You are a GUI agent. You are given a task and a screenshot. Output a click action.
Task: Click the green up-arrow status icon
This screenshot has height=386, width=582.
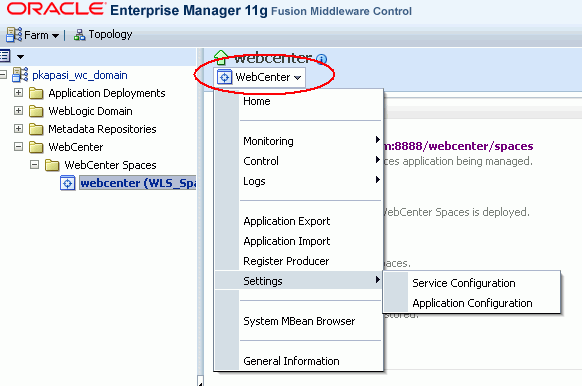click(x=221, y=58)
